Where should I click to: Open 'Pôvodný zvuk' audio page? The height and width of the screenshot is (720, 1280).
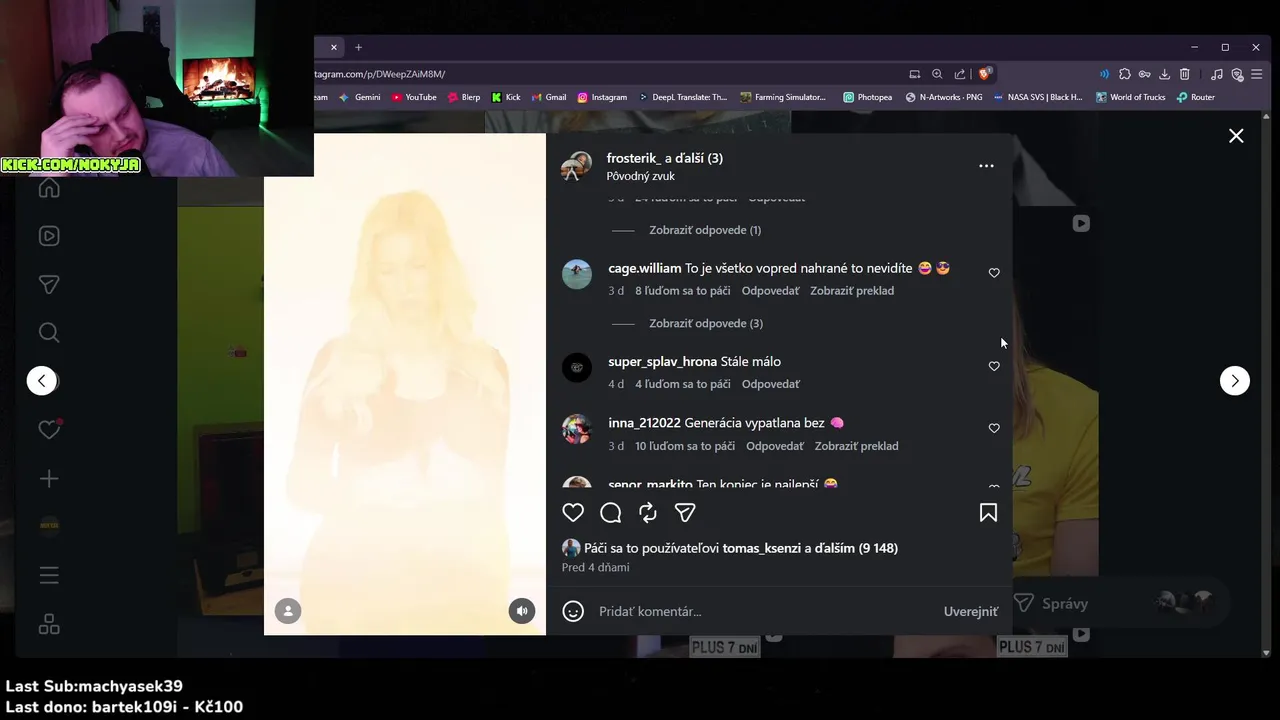(x=640, y=176)
